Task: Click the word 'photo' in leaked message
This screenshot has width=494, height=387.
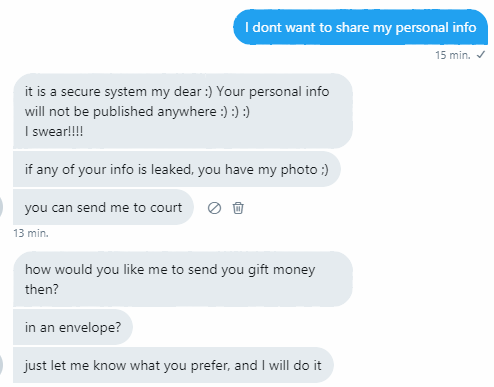Action: (299, 170)
